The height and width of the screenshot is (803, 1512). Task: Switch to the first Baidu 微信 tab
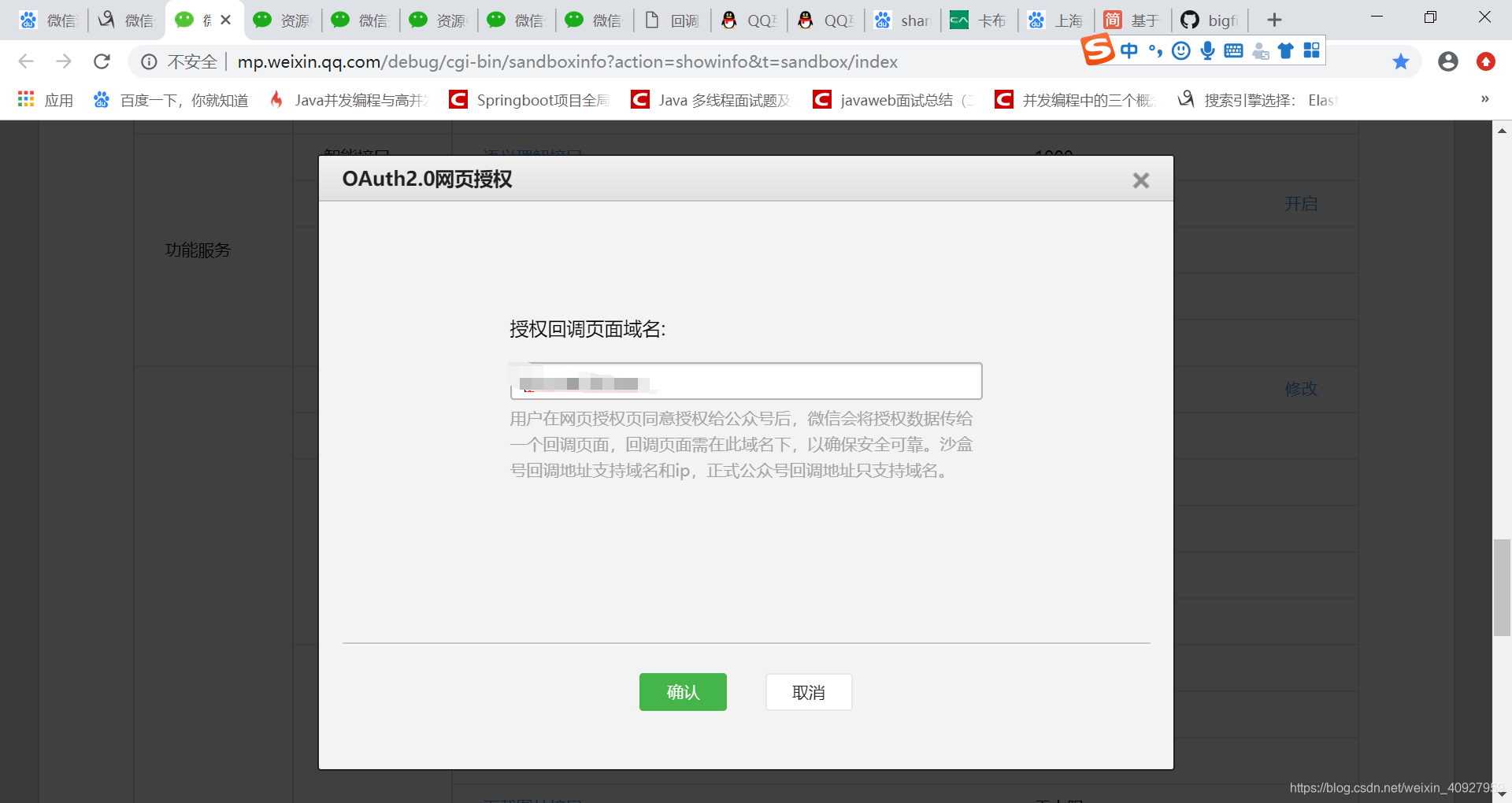click(47, 20)
